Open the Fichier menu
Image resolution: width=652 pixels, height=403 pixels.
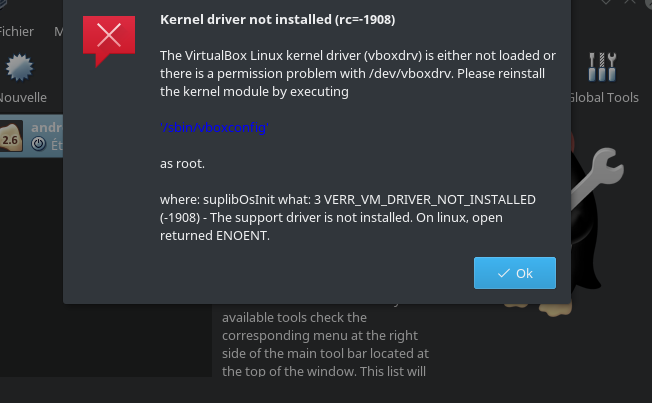pyautogui.click(x=16, y=31)
